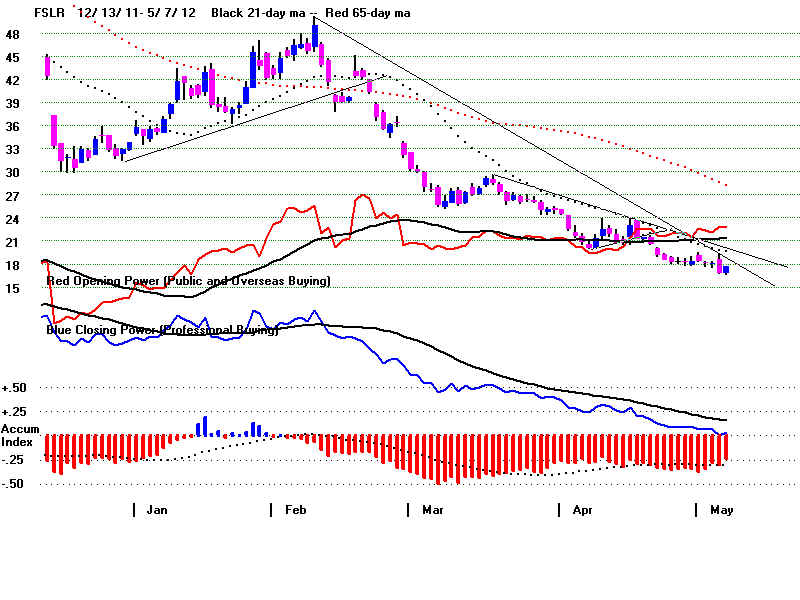
Task: Click the 15 price level on the y-axis
Action: click(13, 288)
